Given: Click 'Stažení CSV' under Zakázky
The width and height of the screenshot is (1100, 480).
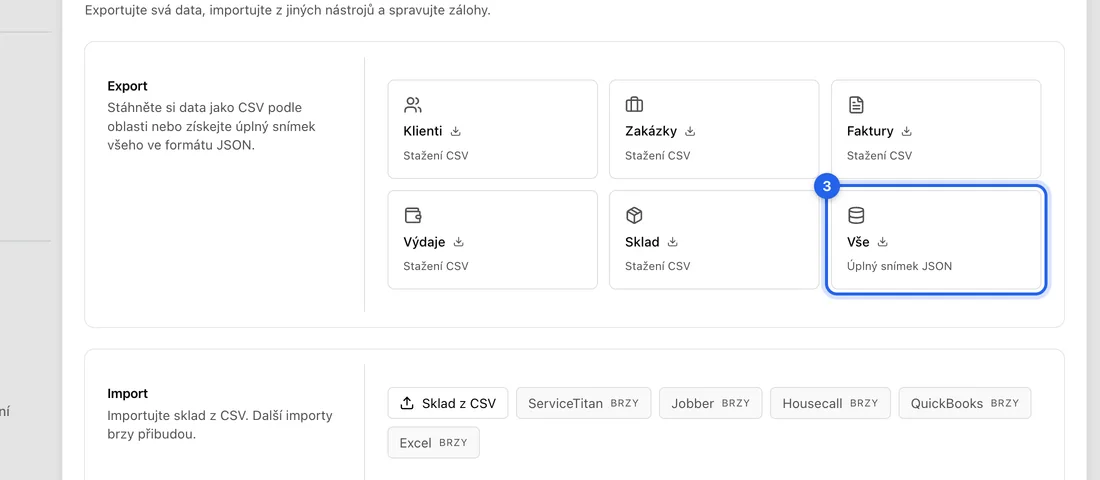Looking at the screenshot, I should coord(657,155).
